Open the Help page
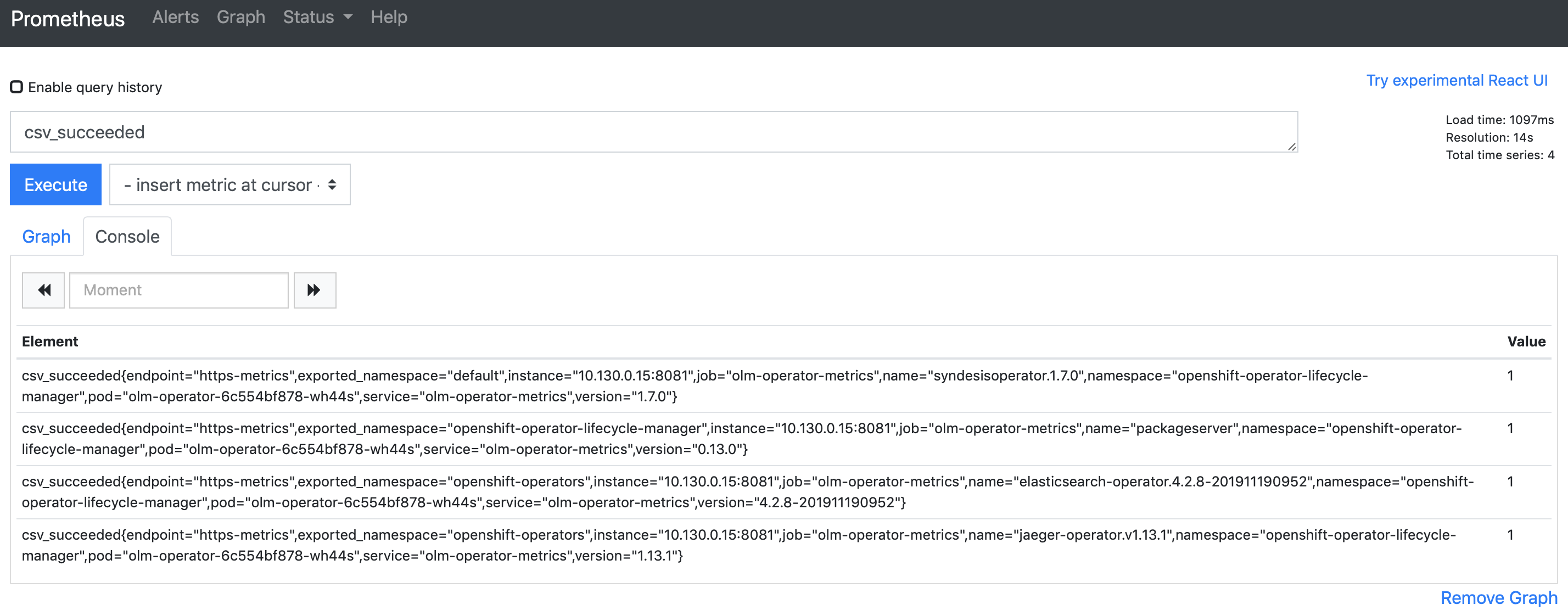This screenshot has height=616, width=1568. 388,17
